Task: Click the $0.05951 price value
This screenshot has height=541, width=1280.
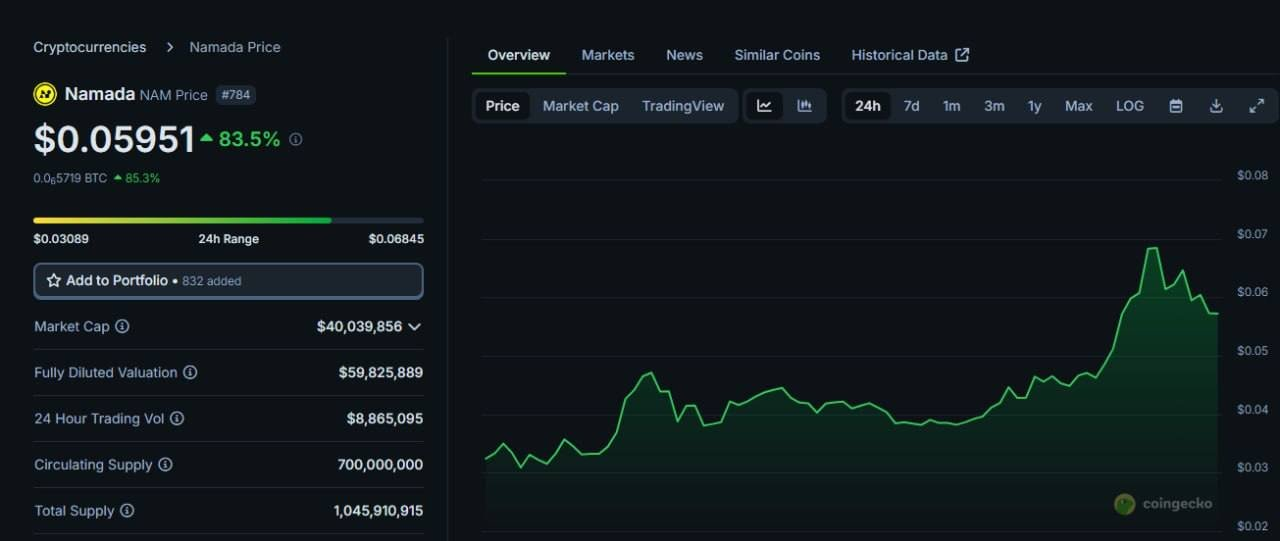Action: (x=114, y=140)
